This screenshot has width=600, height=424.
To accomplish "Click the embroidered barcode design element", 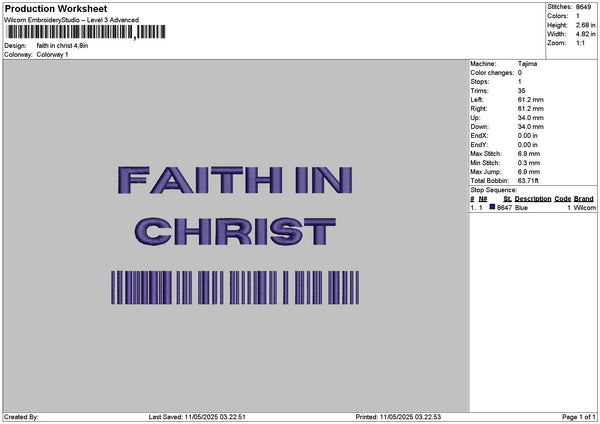I will pyautogui.click(x=235, y=287).
